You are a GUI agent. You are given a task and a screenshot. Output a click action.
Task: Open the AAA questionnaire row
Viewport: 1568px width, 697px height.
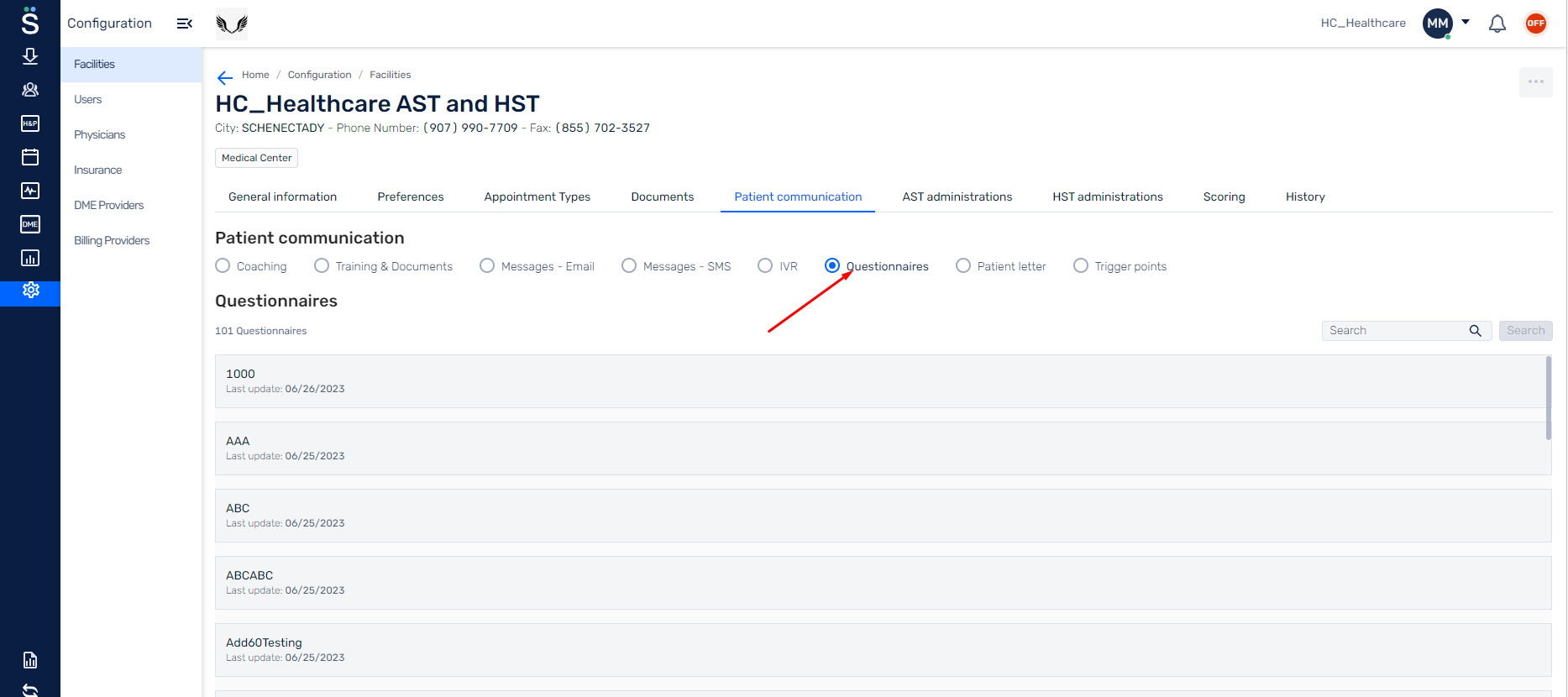[883, 448]
